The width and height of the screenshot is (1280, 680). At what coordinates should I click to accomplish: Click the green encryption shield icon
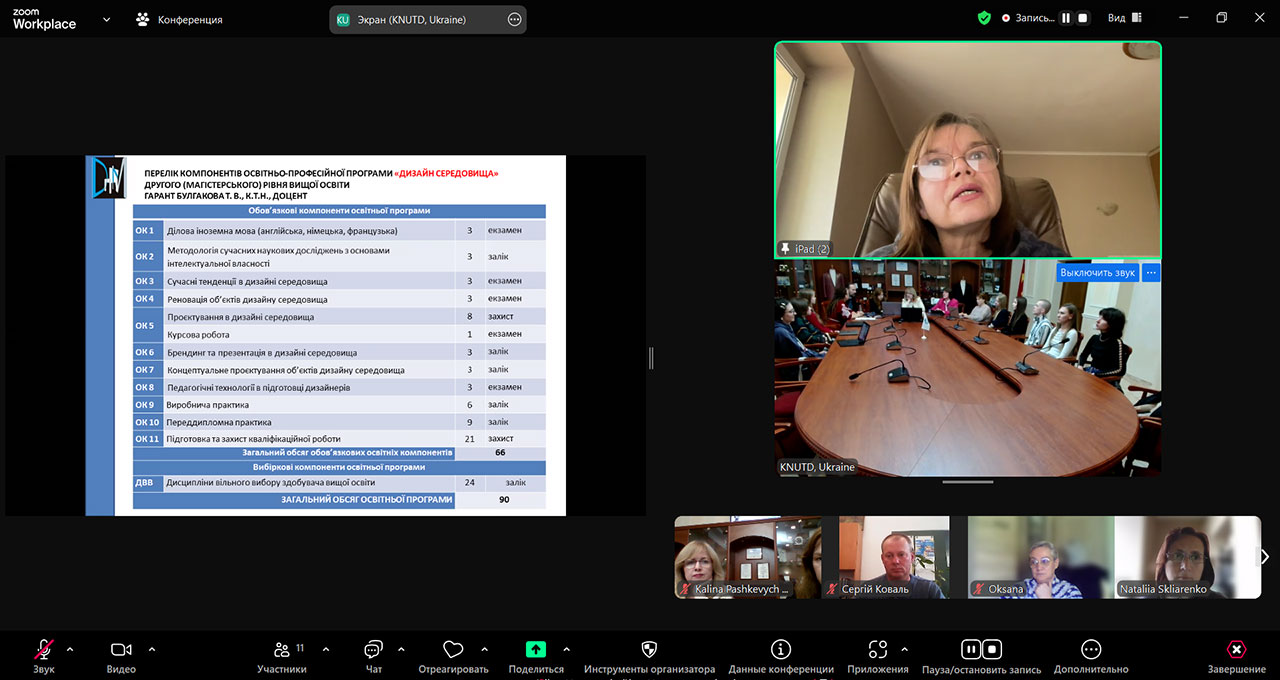tap(984, 18)
